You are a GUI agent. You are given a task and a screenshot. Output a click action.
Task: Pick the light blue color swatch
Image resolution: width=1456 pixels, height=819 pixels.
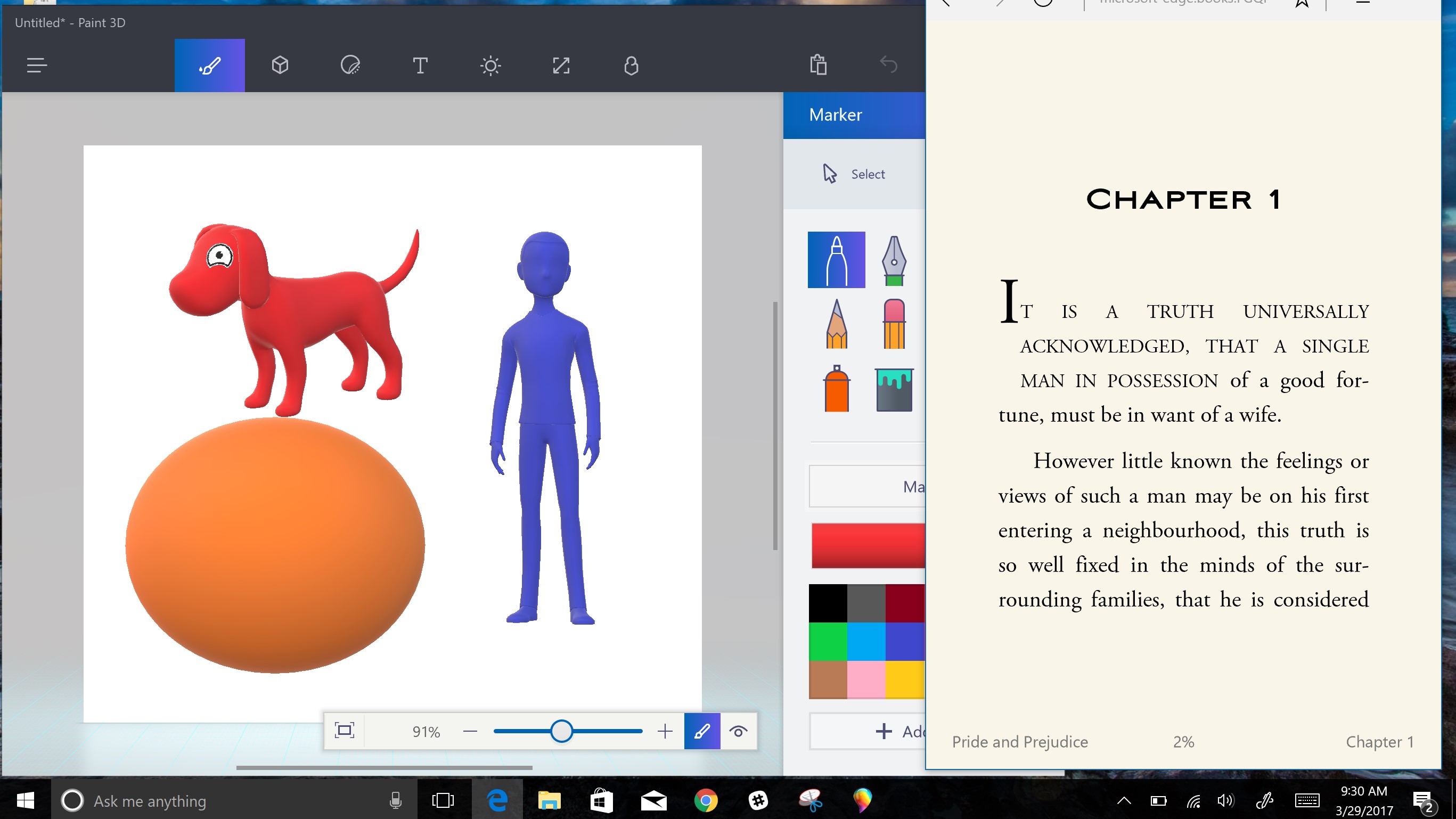click(x=866, y=642)
